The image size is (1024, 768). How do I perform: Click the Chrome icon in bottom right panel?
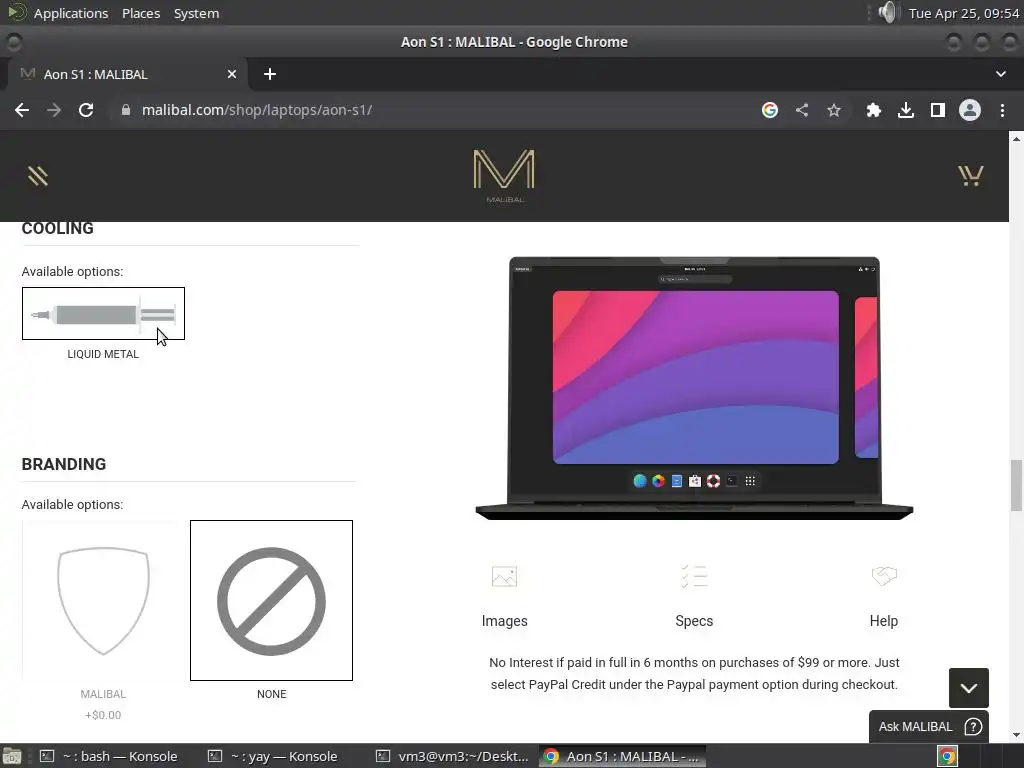[x=948, y=756]
